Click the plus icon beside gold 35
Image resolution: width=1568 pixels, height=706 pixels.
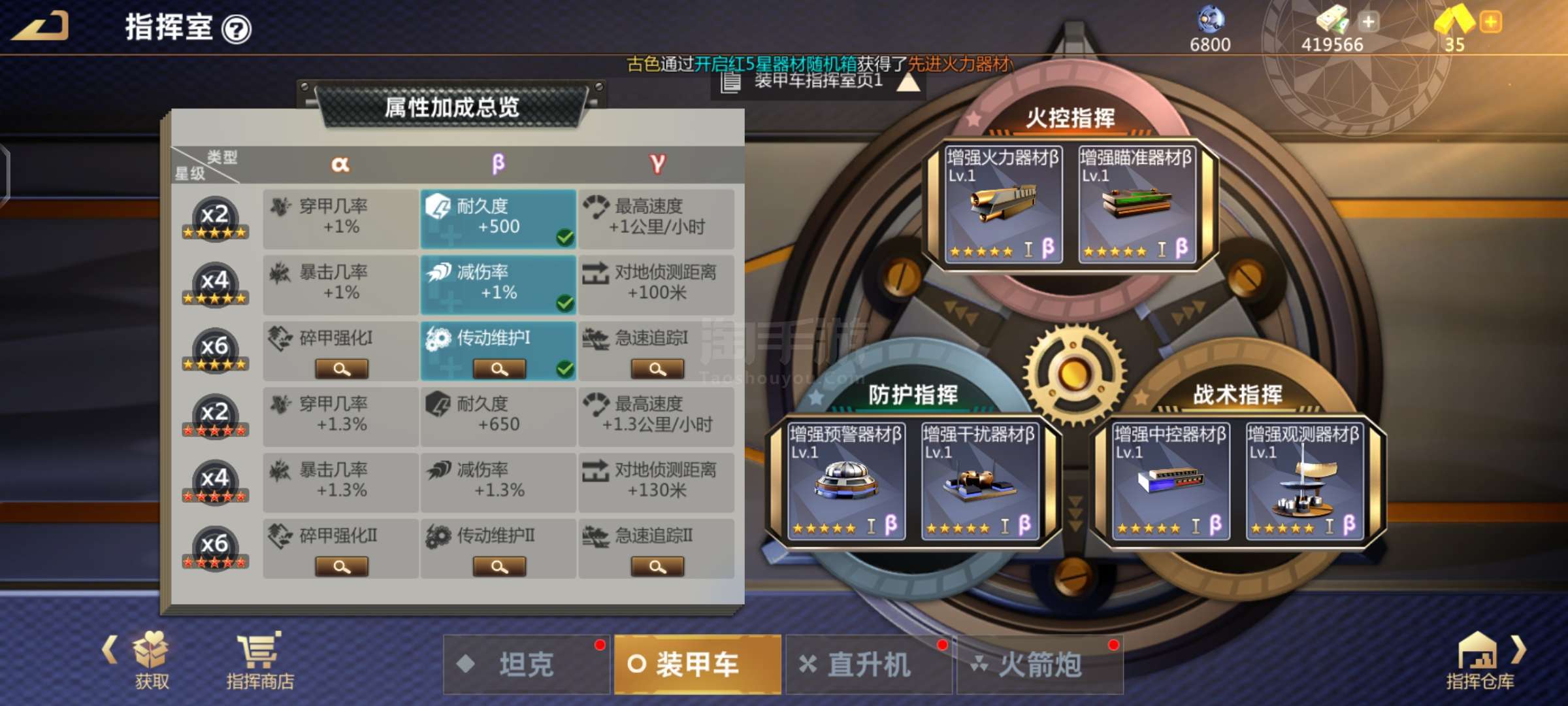click(x=1491, y=22)
